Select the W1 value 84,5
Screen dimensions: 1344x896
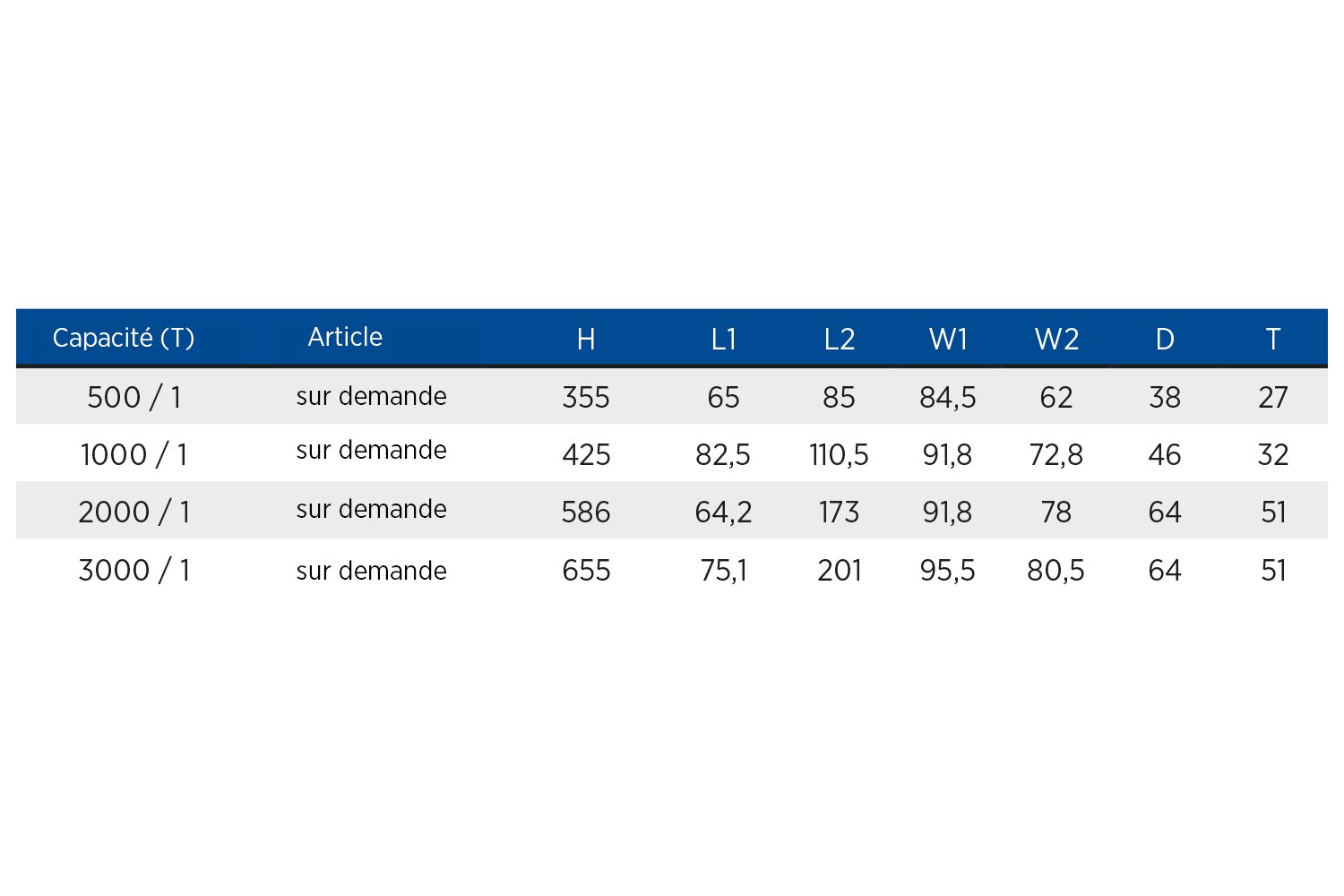[948, 398]
